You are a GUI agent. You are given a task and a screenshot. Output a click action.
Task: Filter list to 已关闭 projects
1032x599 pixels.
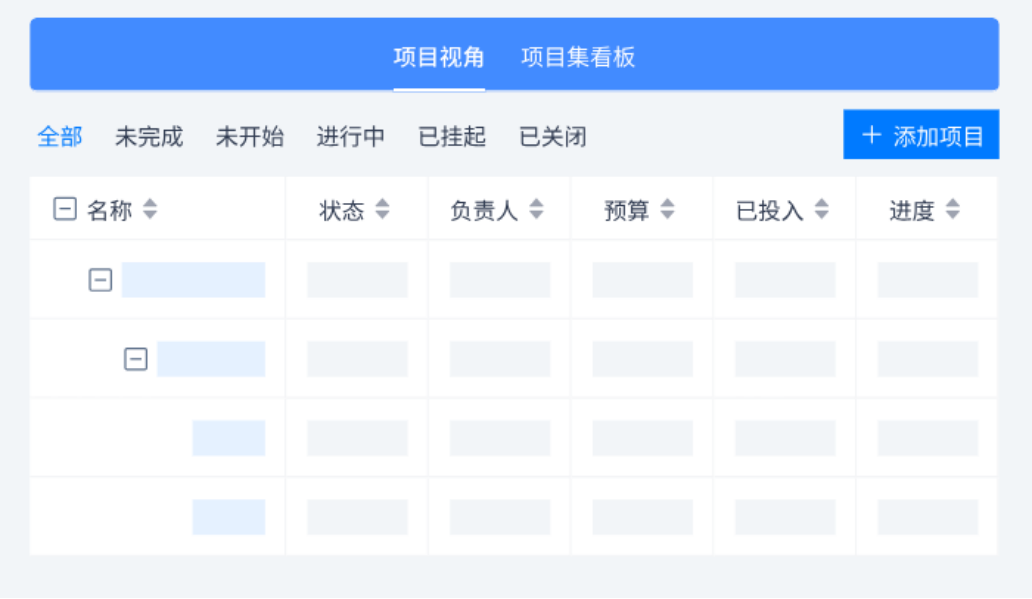pos(553,137)
